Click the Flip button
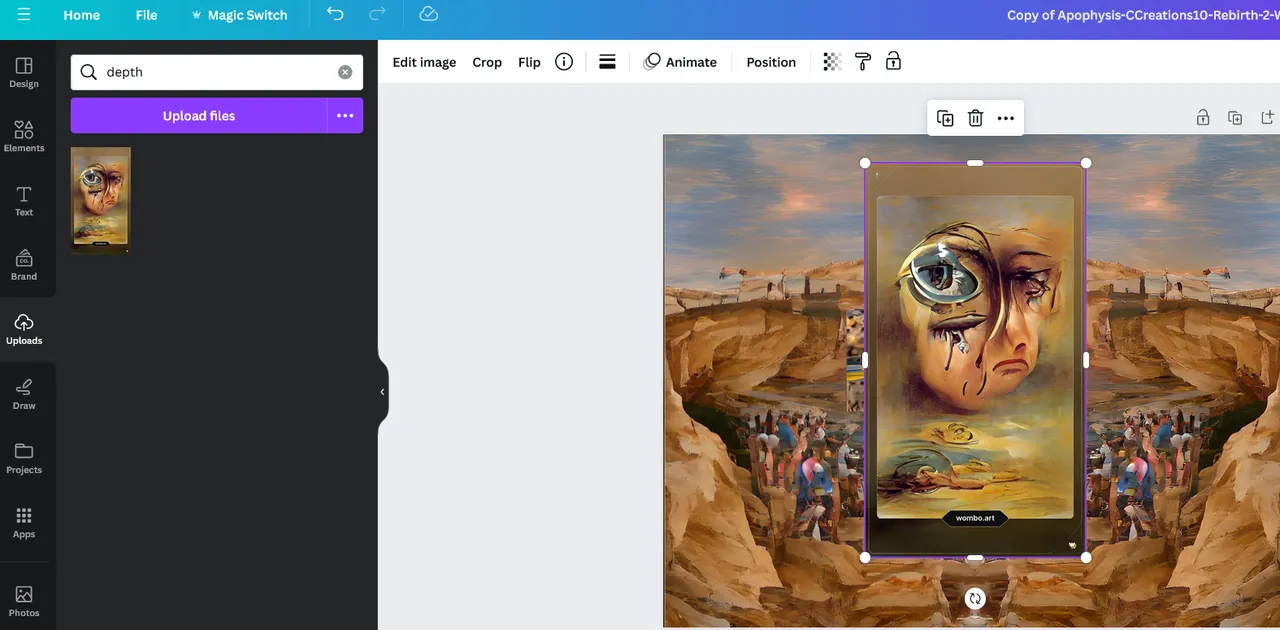The height and width of the screenshot is (630, 1280). (529, 62)
